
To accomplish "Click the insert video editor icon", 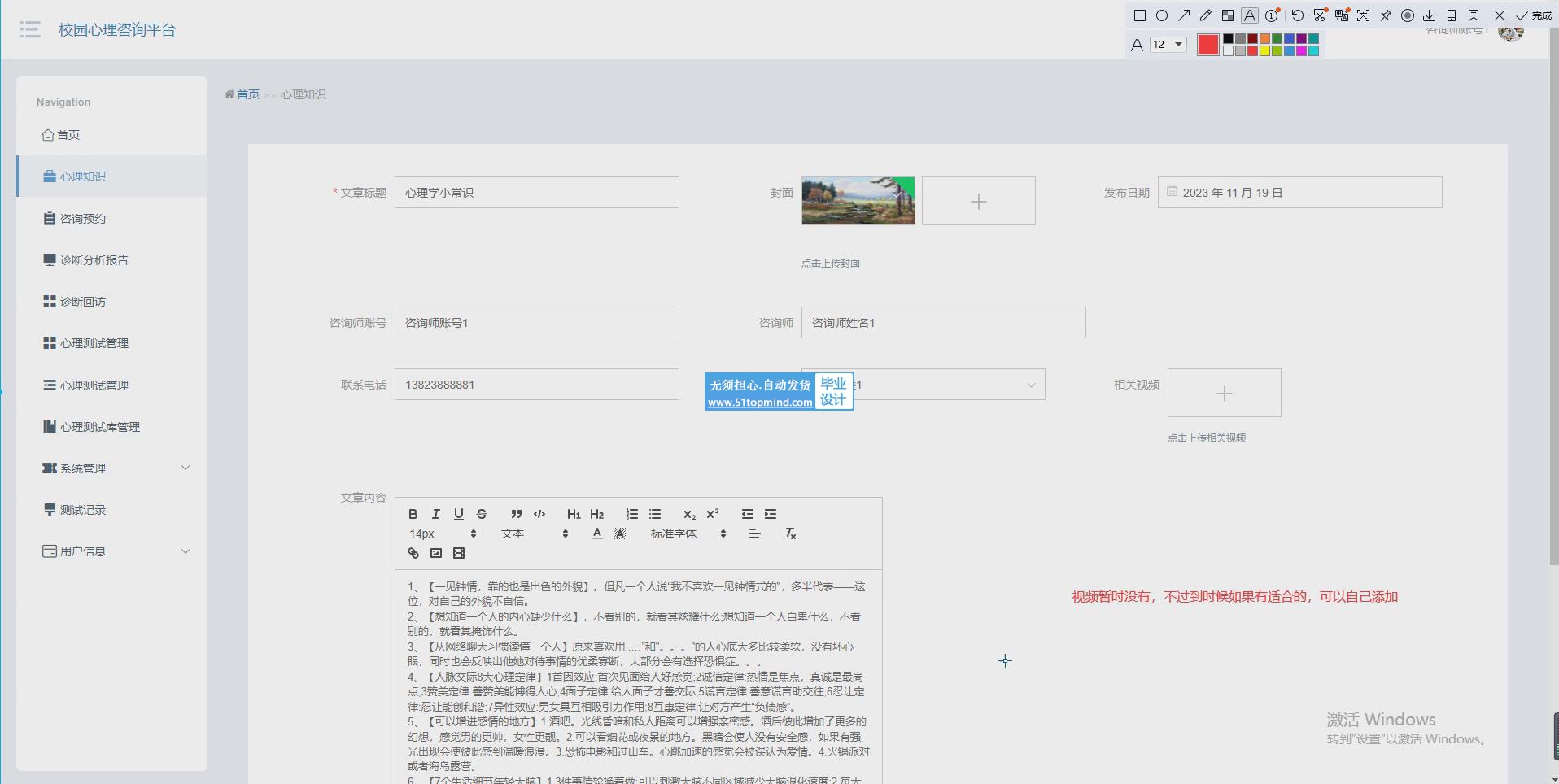I will 459,553.
